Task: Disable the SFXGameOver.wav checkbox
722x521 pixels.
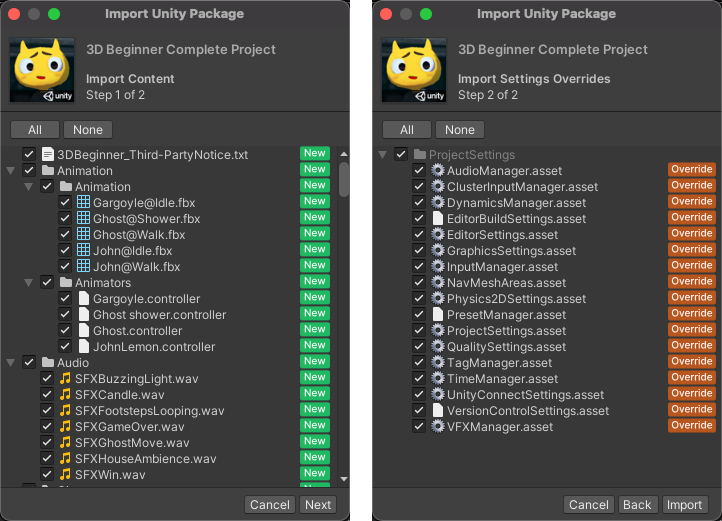Action: coord(47,427)
